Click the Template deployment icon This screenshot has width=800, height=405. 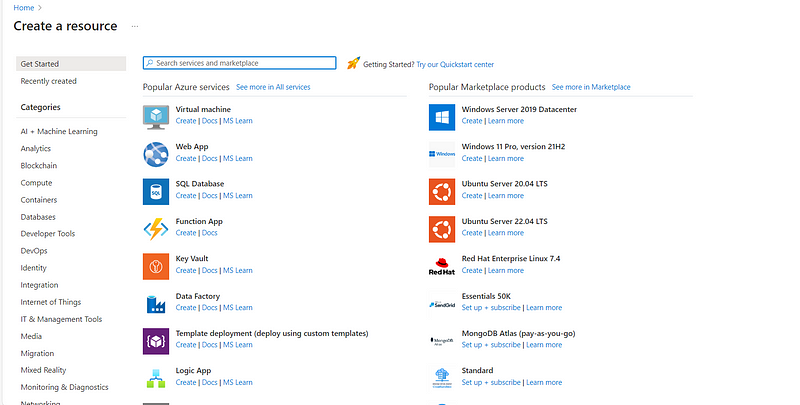[x=156, y=341]
